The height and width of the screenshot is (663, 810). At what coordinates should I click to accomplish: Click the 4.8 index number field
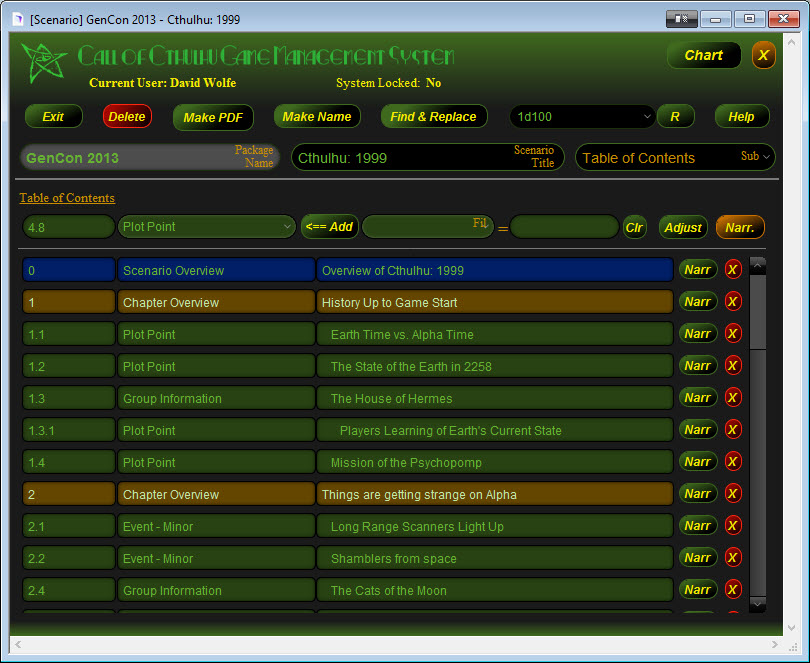click(68, 227)
